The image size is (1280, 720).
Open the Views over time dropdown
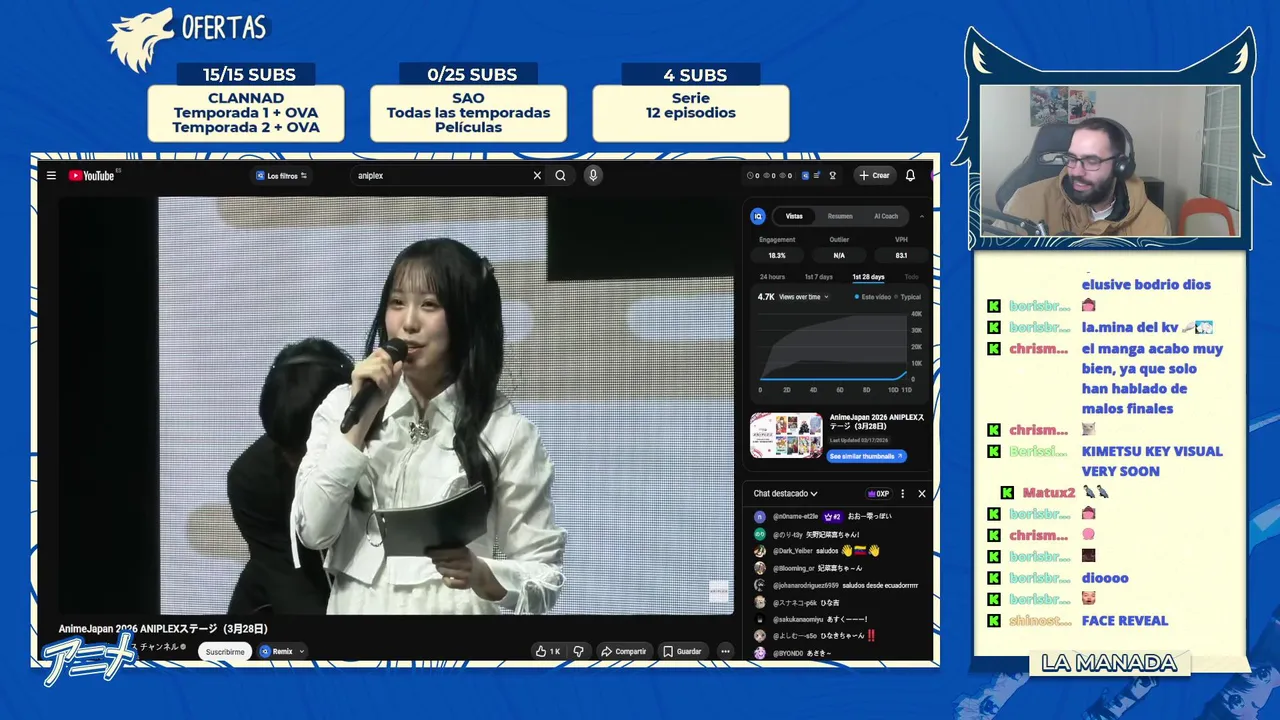pyautogui.click(x=805, y=297)
